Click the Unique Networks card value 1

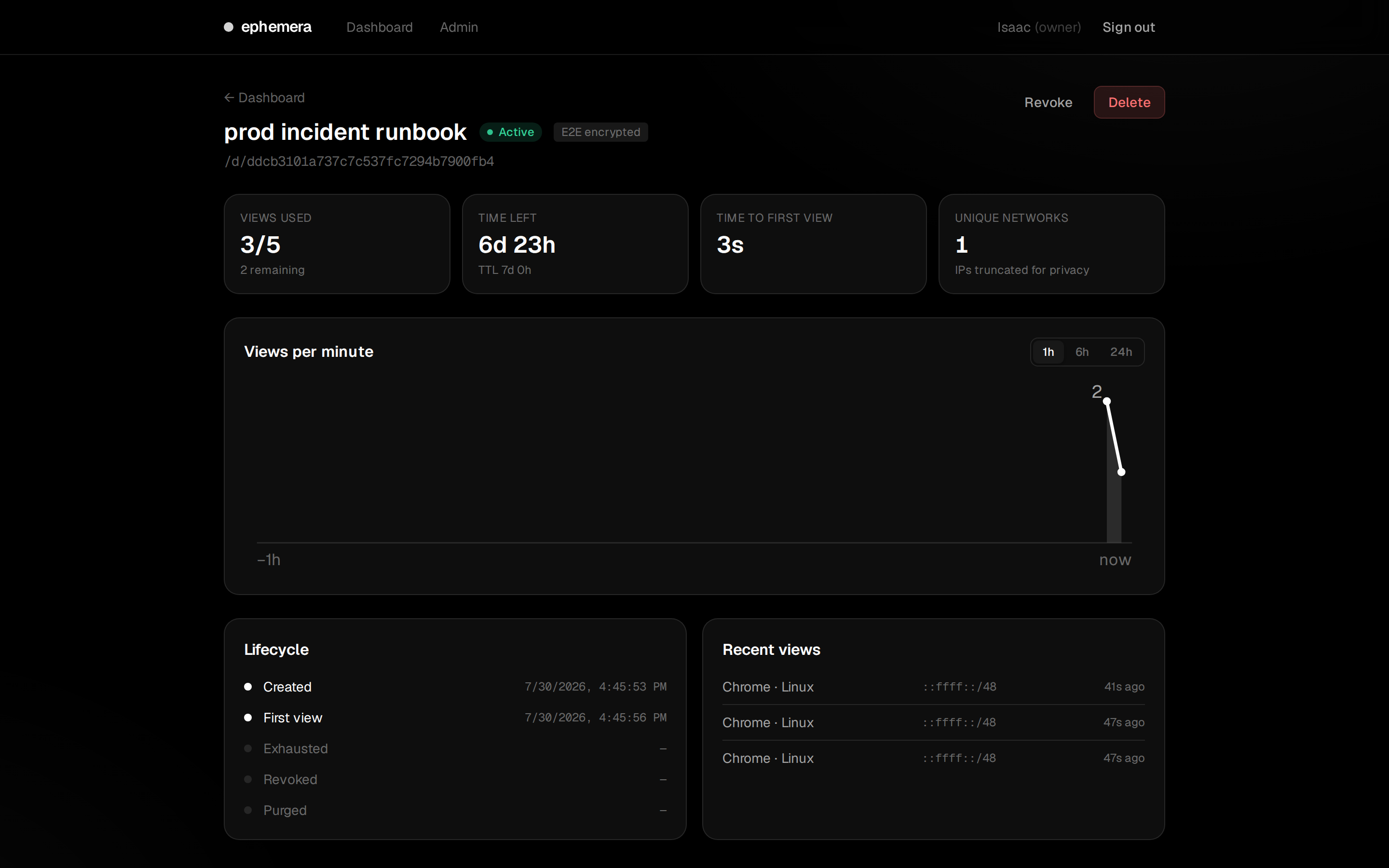click(961, 244)
